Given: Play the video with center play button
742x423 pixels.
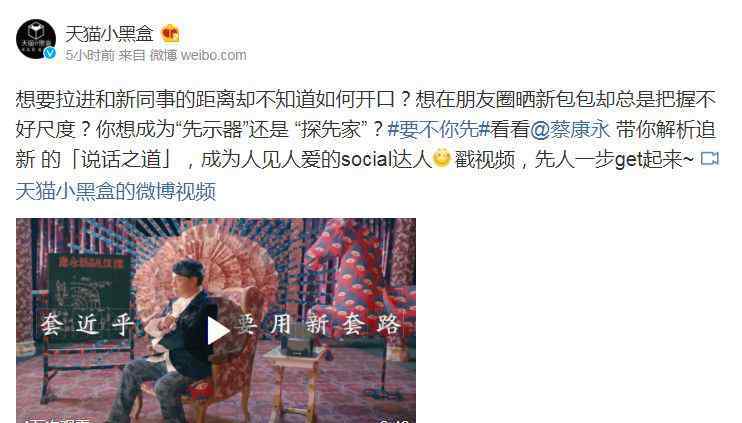Looking at the screenshot, I should 217,330.
